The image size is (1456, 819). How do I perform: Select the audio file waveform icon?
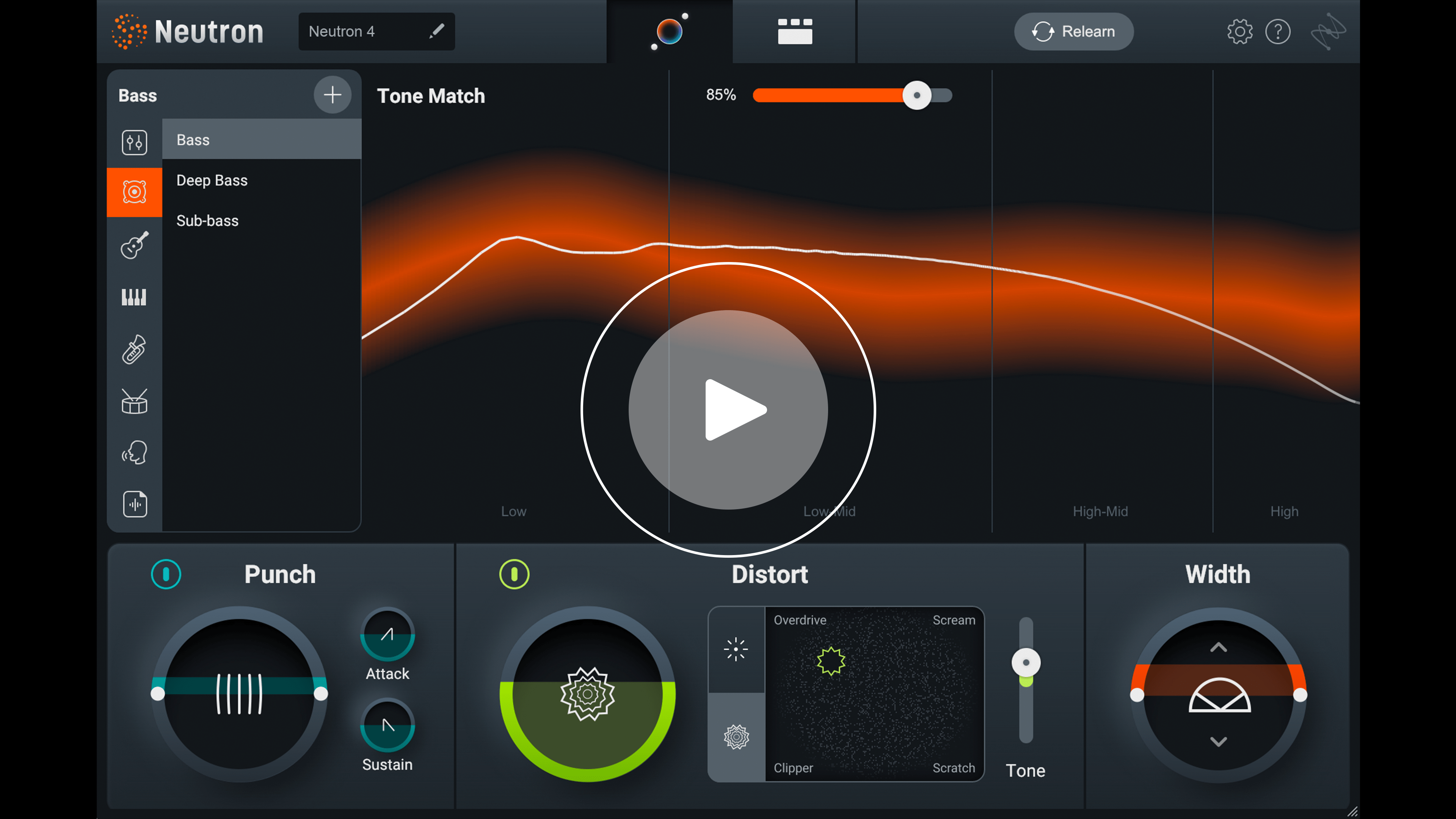coord(135,504)
